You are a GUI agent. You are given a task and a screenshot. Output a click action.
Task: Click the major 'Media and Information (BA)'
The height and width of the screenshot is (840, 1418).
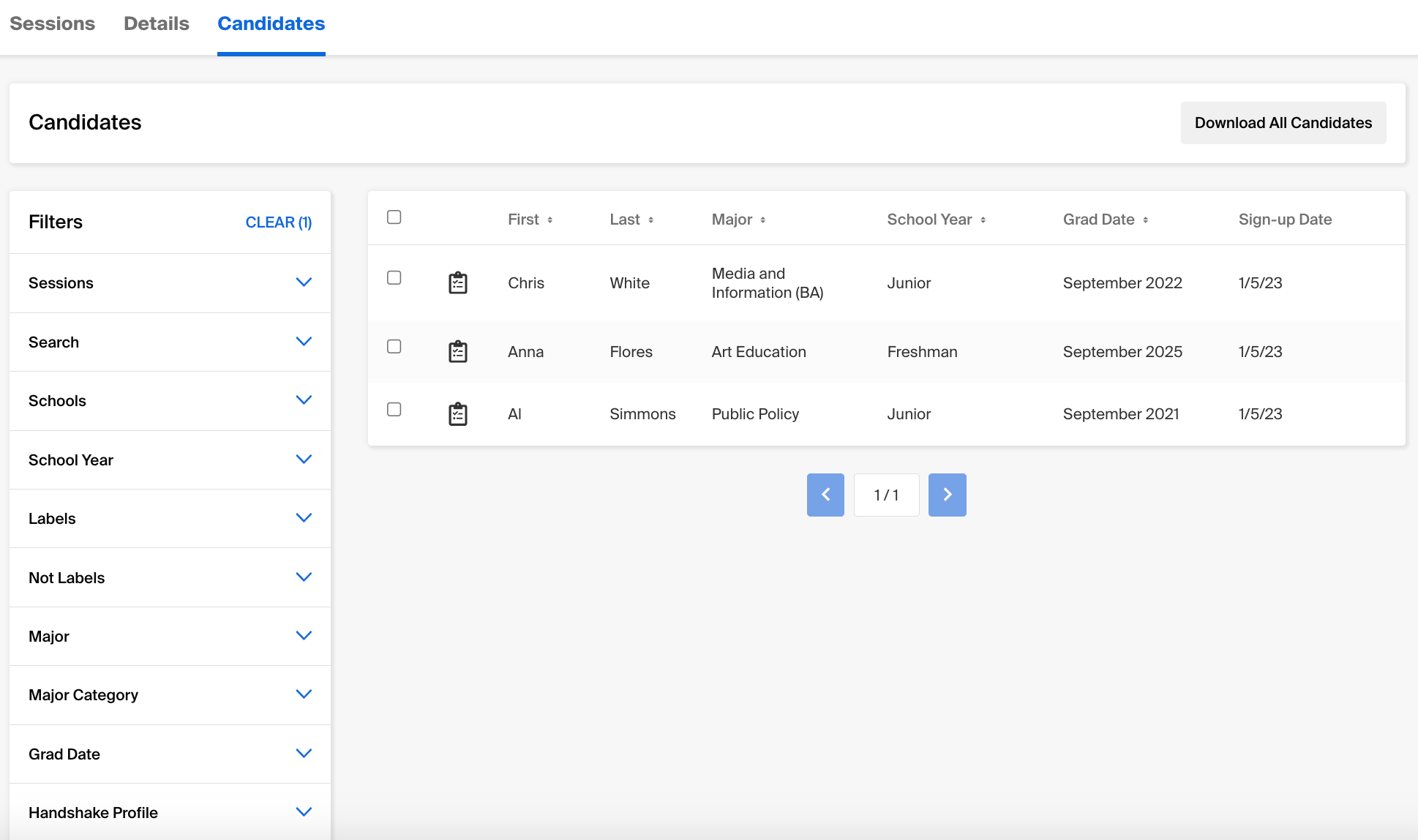[x=768, y=282]
